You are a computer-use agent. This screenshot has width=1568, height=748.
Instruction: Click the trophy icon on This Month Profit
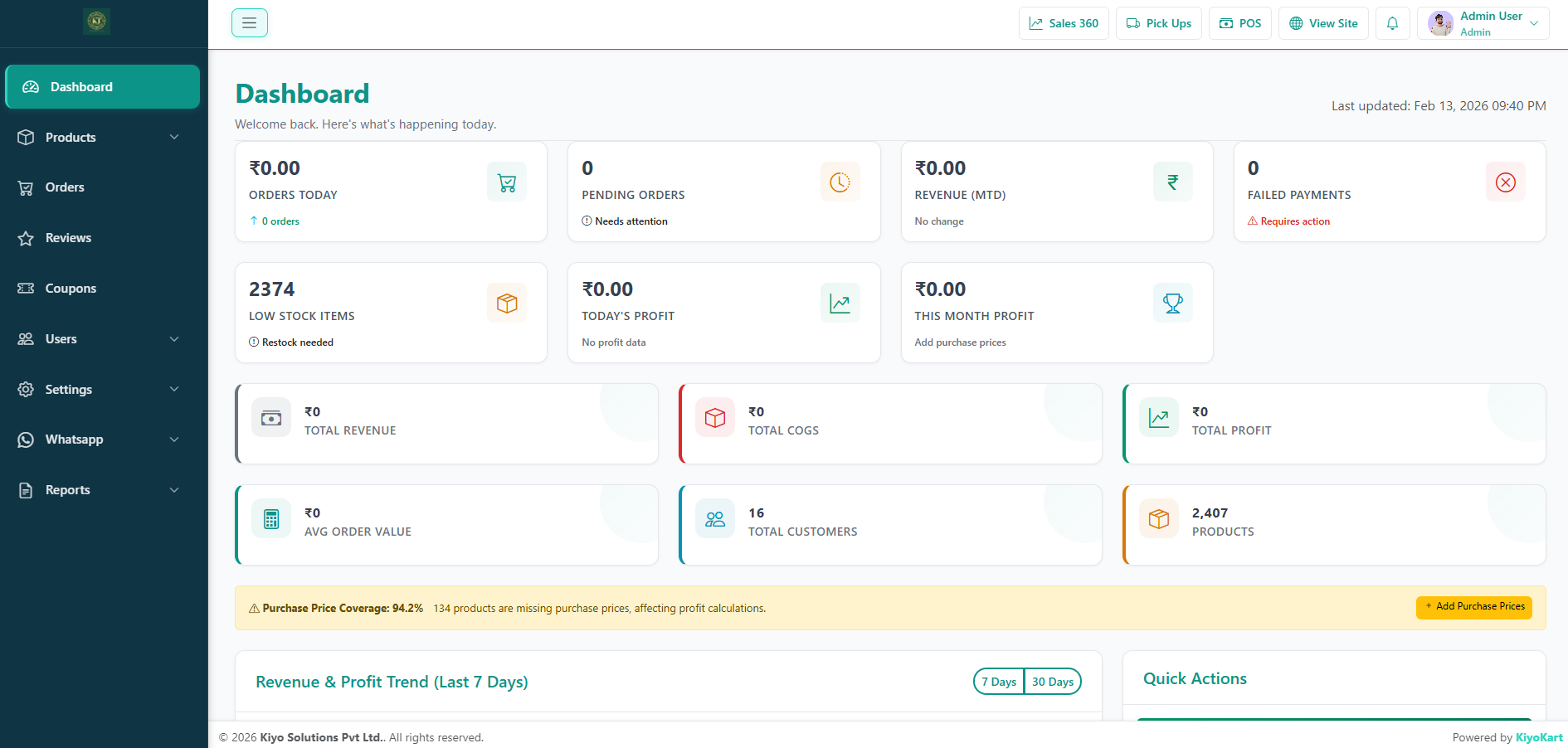(x=1172, y=304)
